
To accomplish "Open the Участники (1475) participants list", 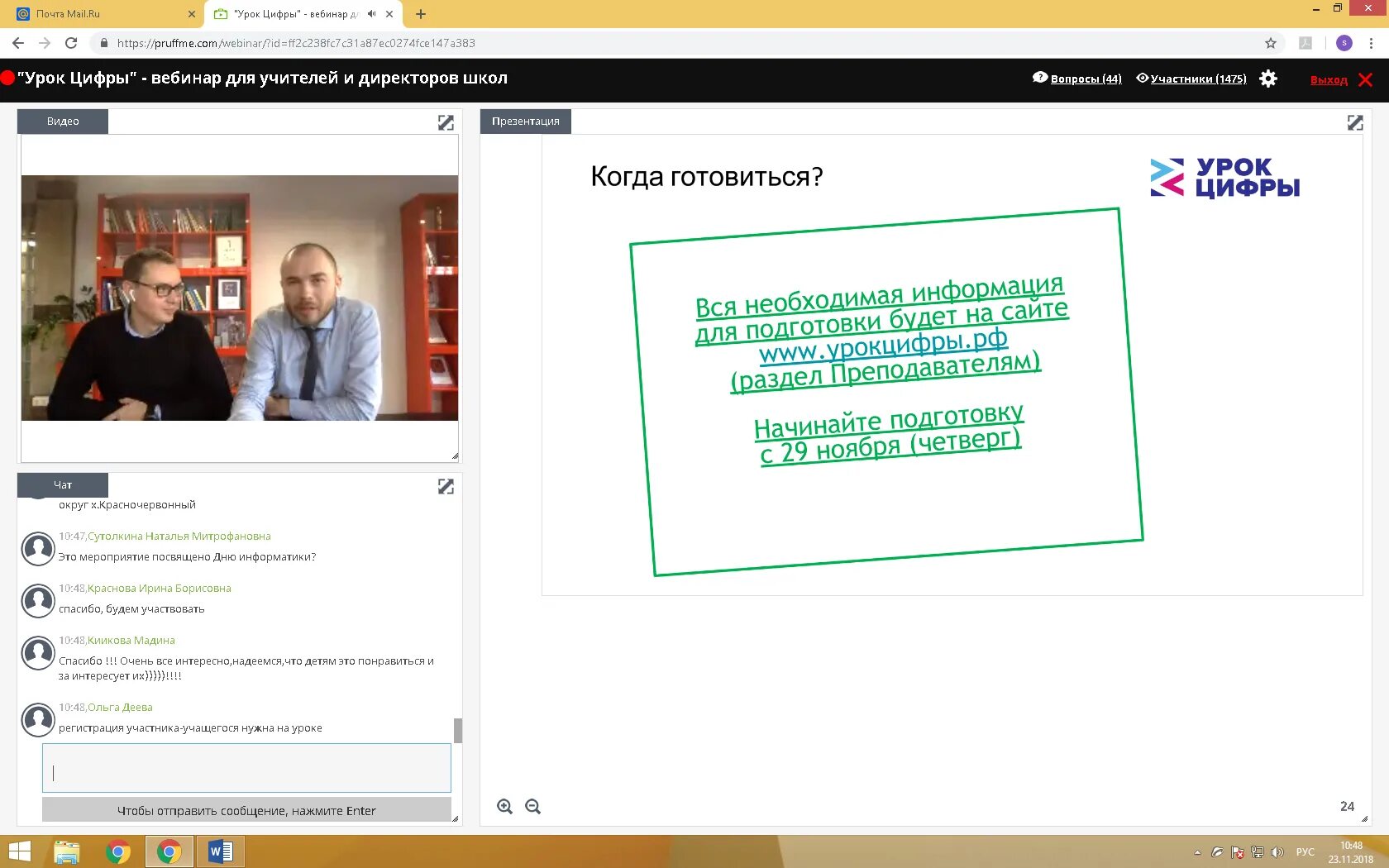I will tap(1199, 79).
